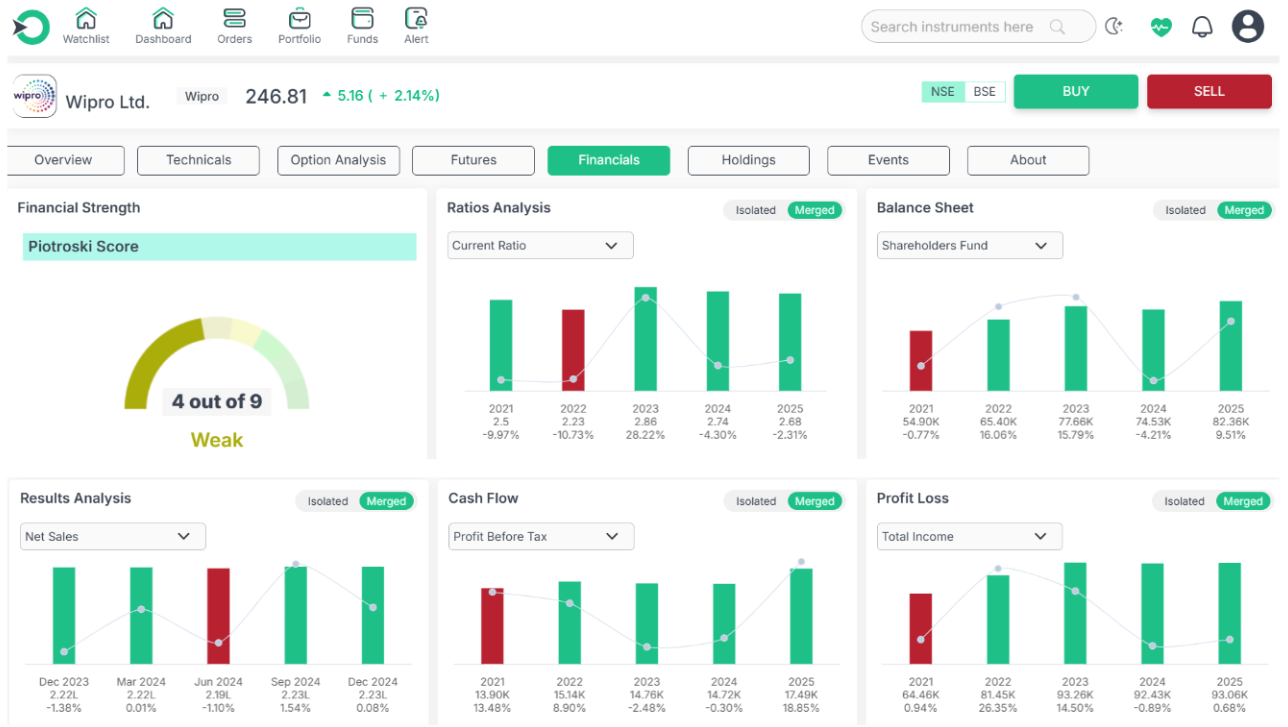1288x727 pixels.
Task: Click in the Search instruments field
Action: [978, 27]
